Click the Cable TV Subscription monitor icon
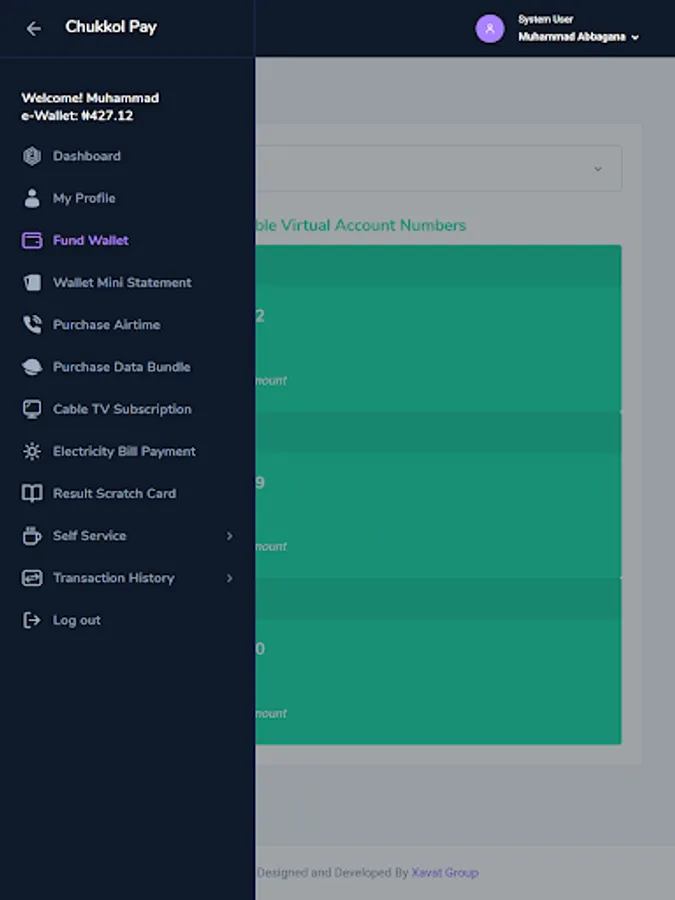This screenshot has height=900, width=675. click(x=32, y=409)
